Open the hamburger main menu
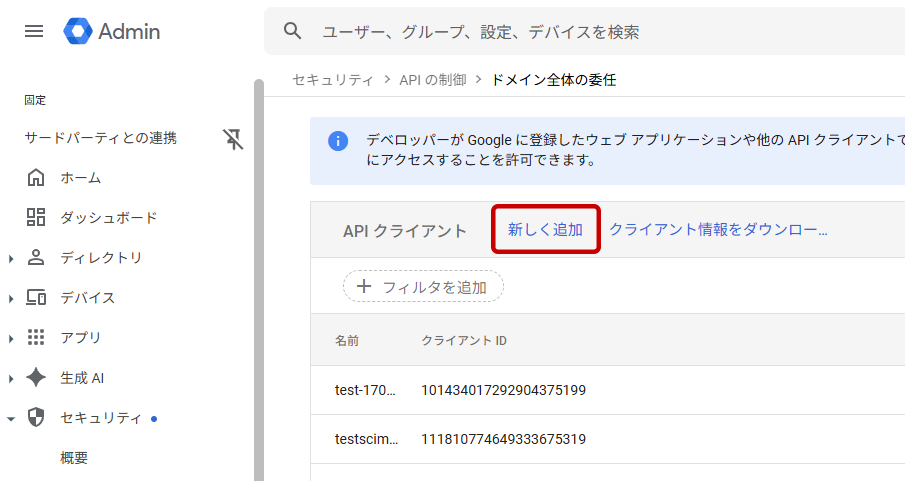This screenshot has width=905, height=481. (34, 31)
